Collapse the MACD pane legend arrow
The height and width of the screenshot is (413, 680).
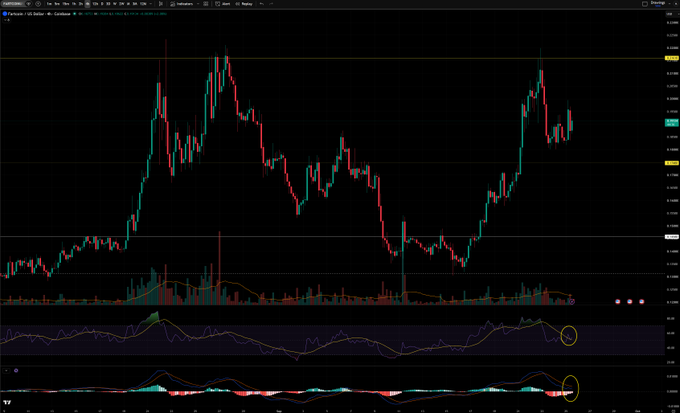(x=7, y=371)
